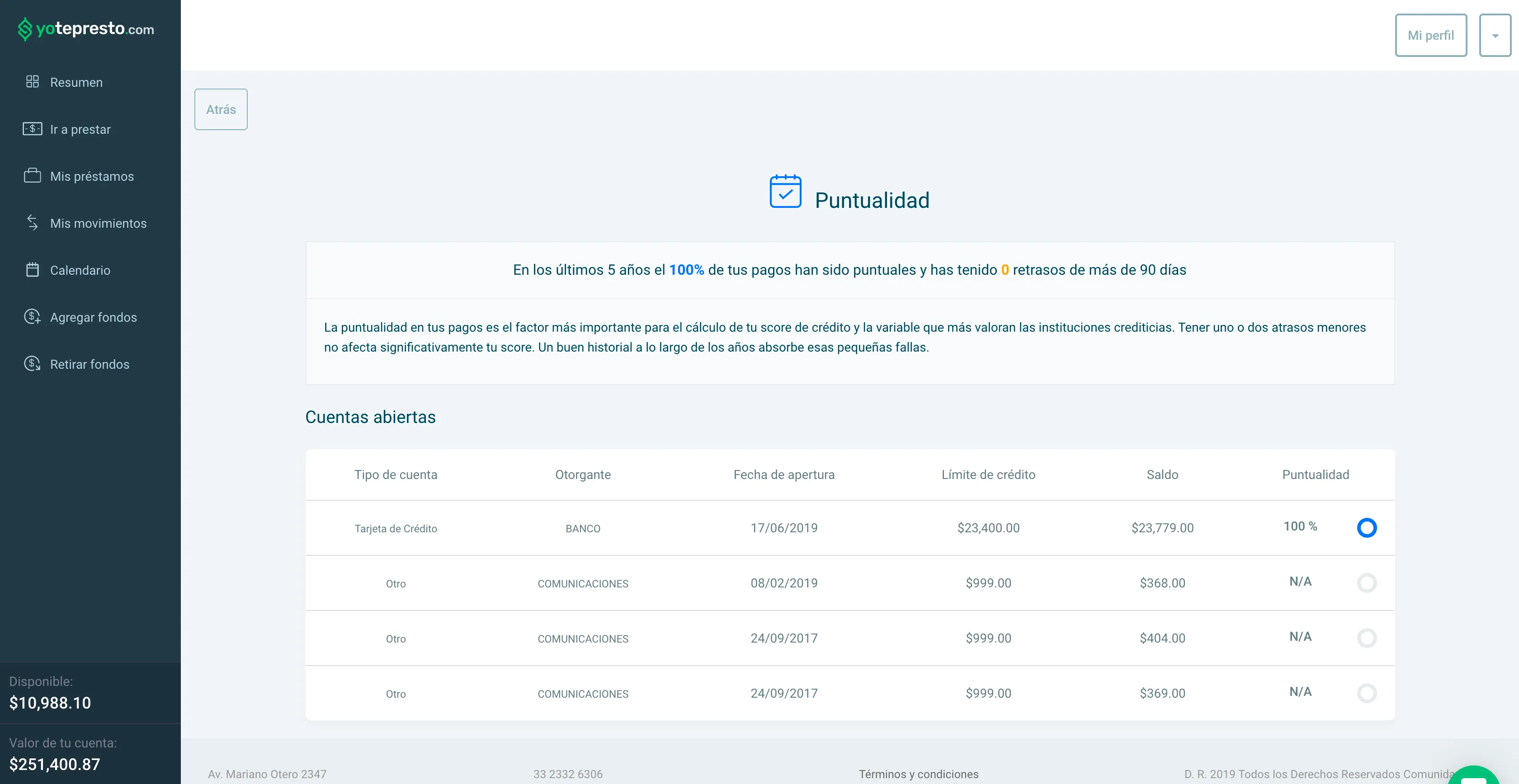Click the Ir a prestar money icon
This screenshot has width=1519, height=784.
[33, 129]
